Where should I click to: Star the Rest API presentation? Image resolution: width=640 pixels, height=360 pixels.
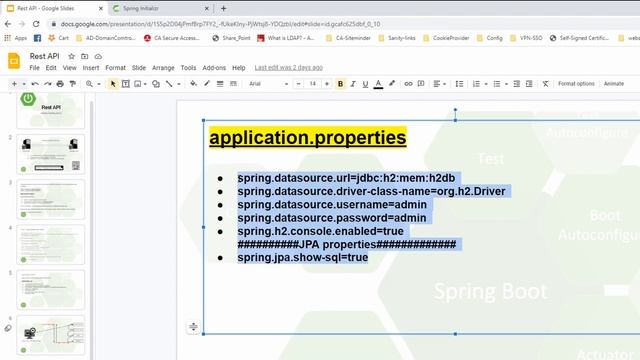coord(71,56)
